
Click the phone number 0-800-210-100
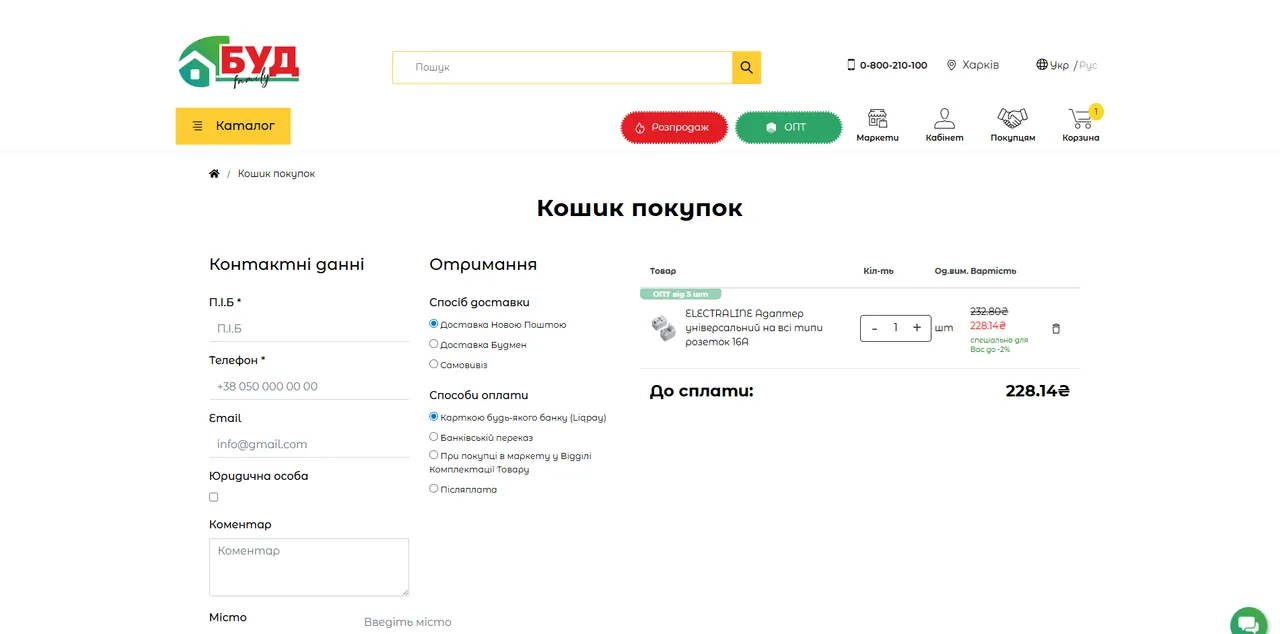point(893,65)
